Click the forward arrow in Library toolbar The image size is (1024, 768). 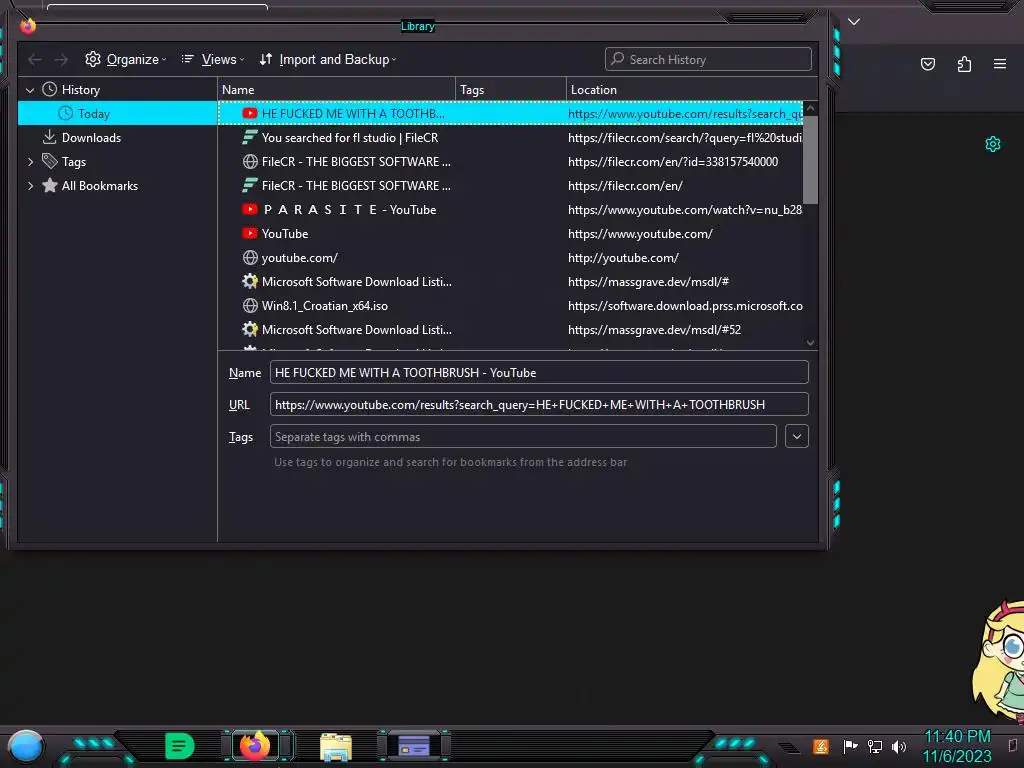click(61, 60)
